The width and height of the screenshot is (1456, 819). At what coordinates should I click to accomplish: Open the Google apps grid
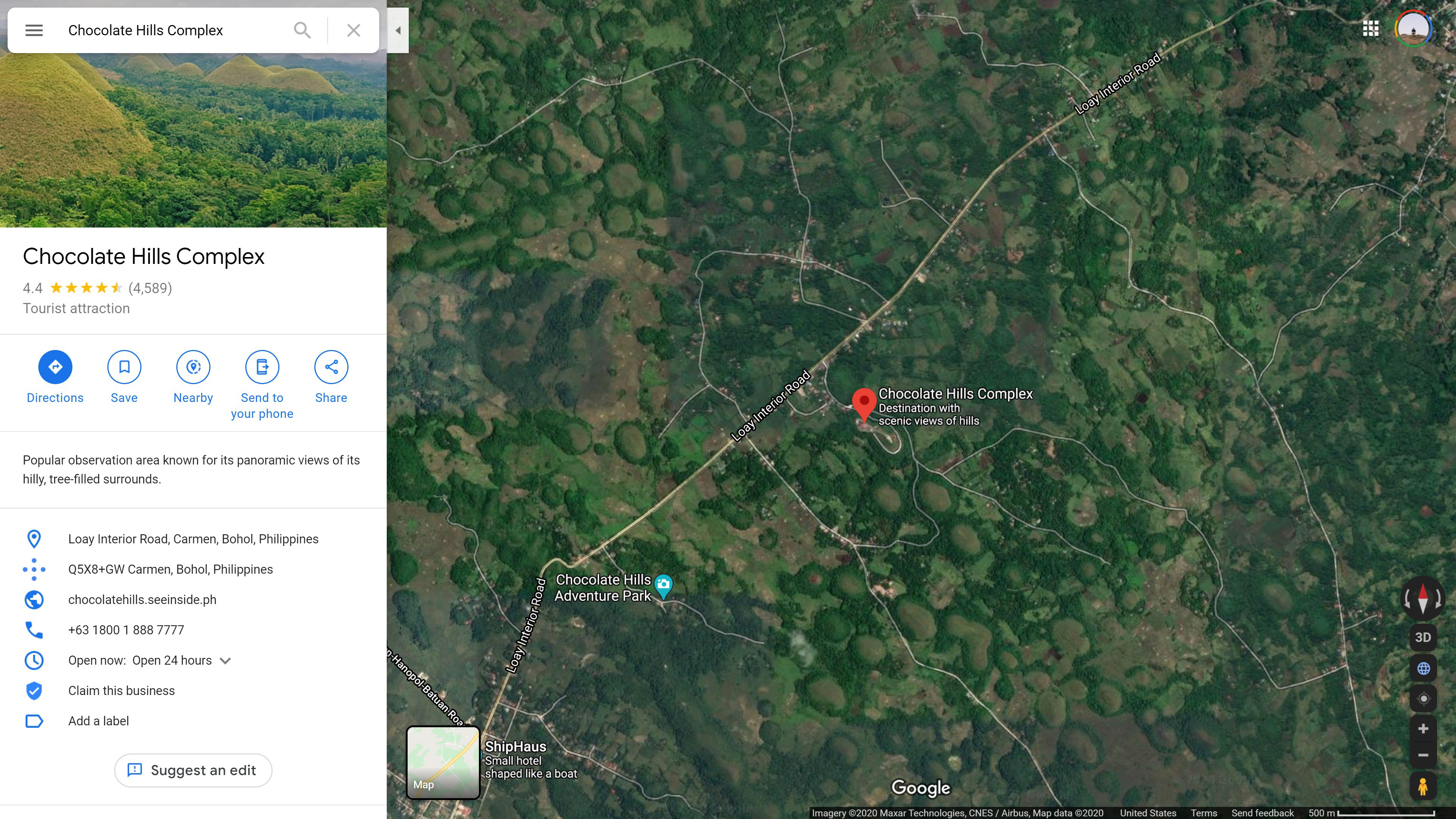click(1371, 28)
